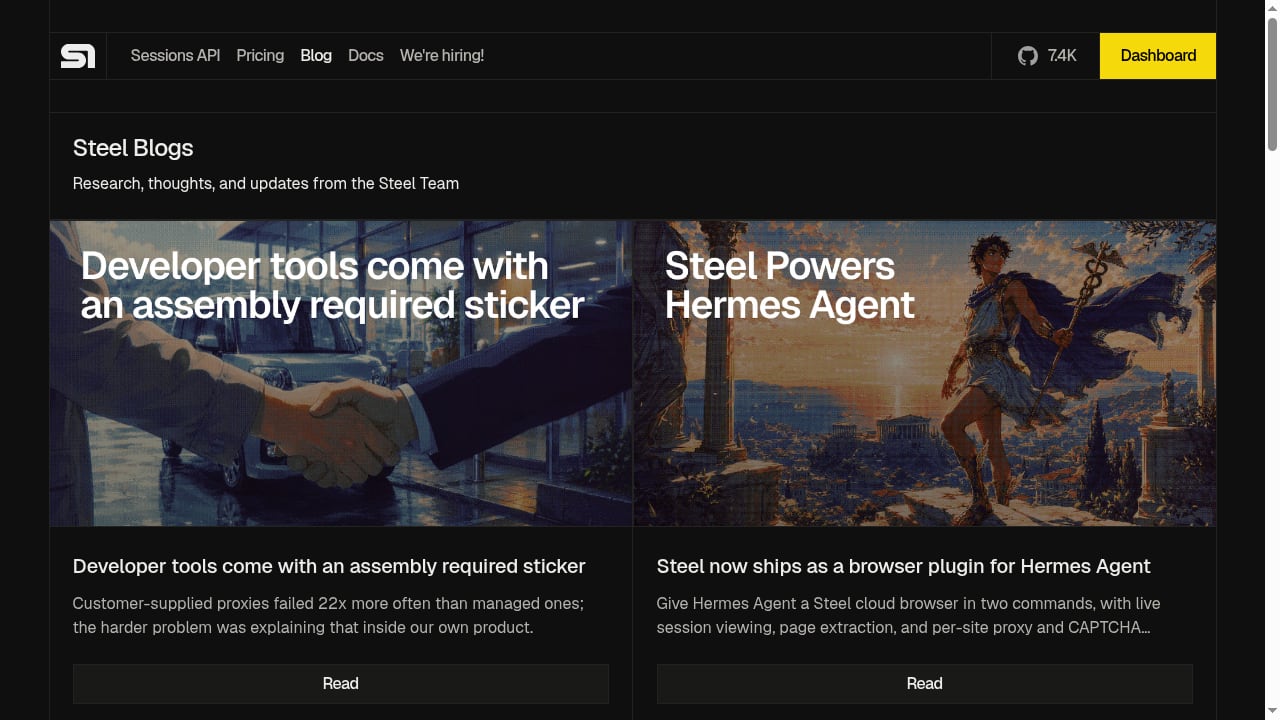This screenshot has width=1280, height=720.
Task: Click the 'Steel Blogs' heading
Action: pos(133,148)
